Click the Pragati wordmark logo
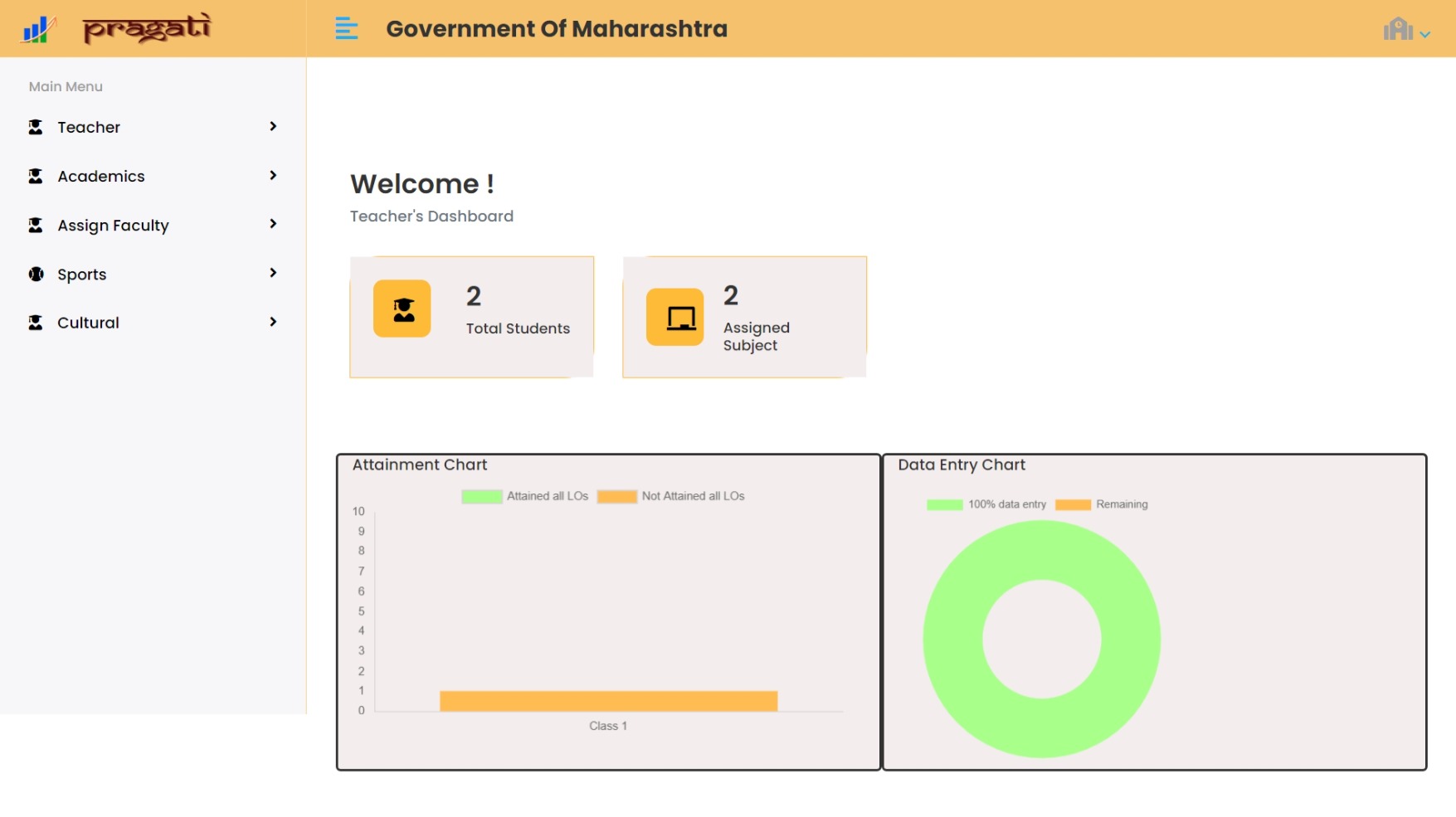Screen dimensions: 1456x817 147,27
